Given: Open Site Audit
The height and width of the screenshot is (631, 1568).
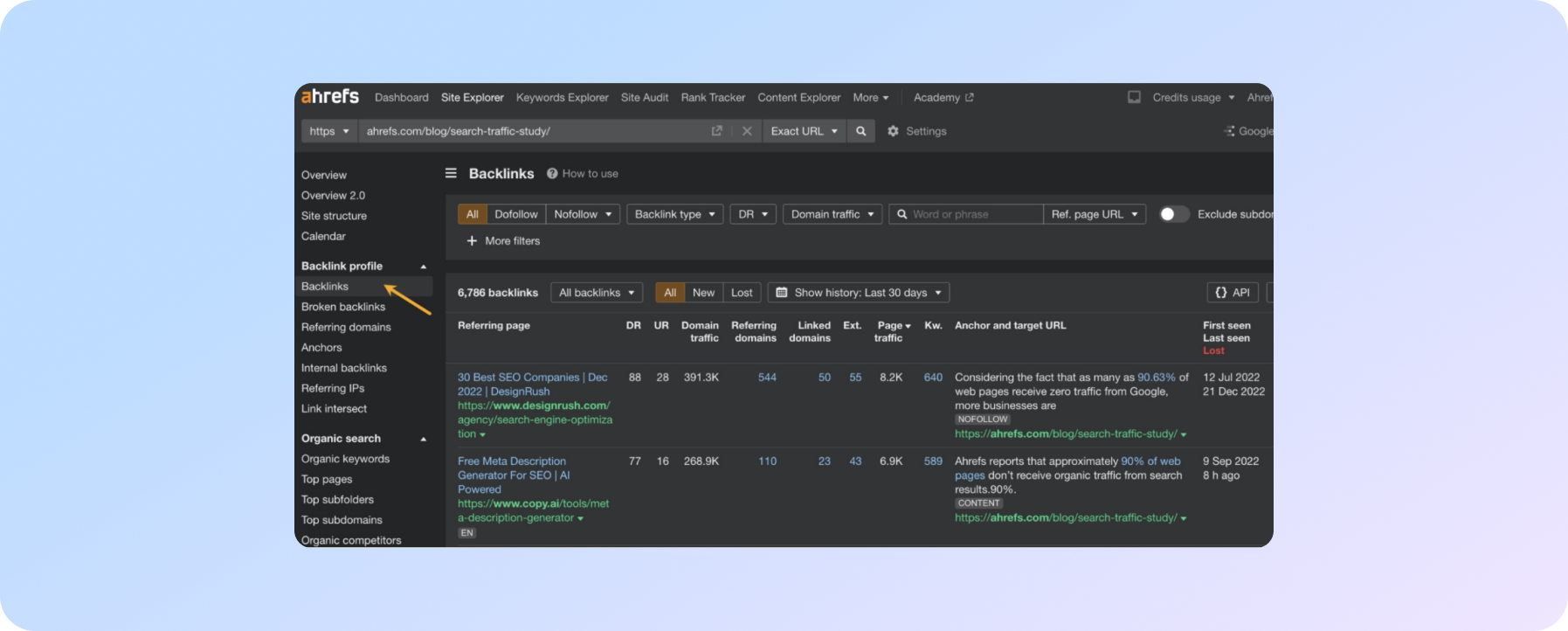Looking at the screenshot, I should click(645, 97).
